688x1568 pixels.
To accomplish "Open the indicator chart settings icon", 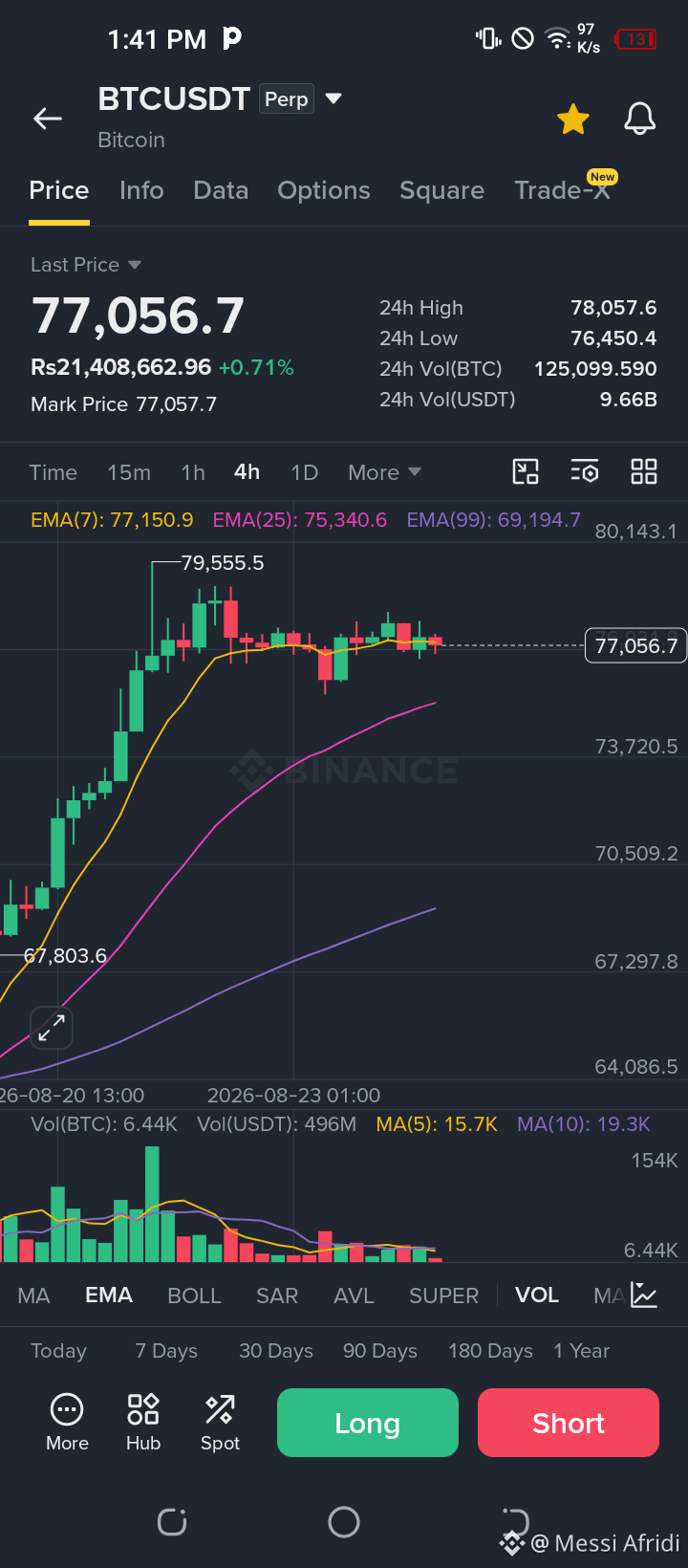I will [x=644, y=1296].
